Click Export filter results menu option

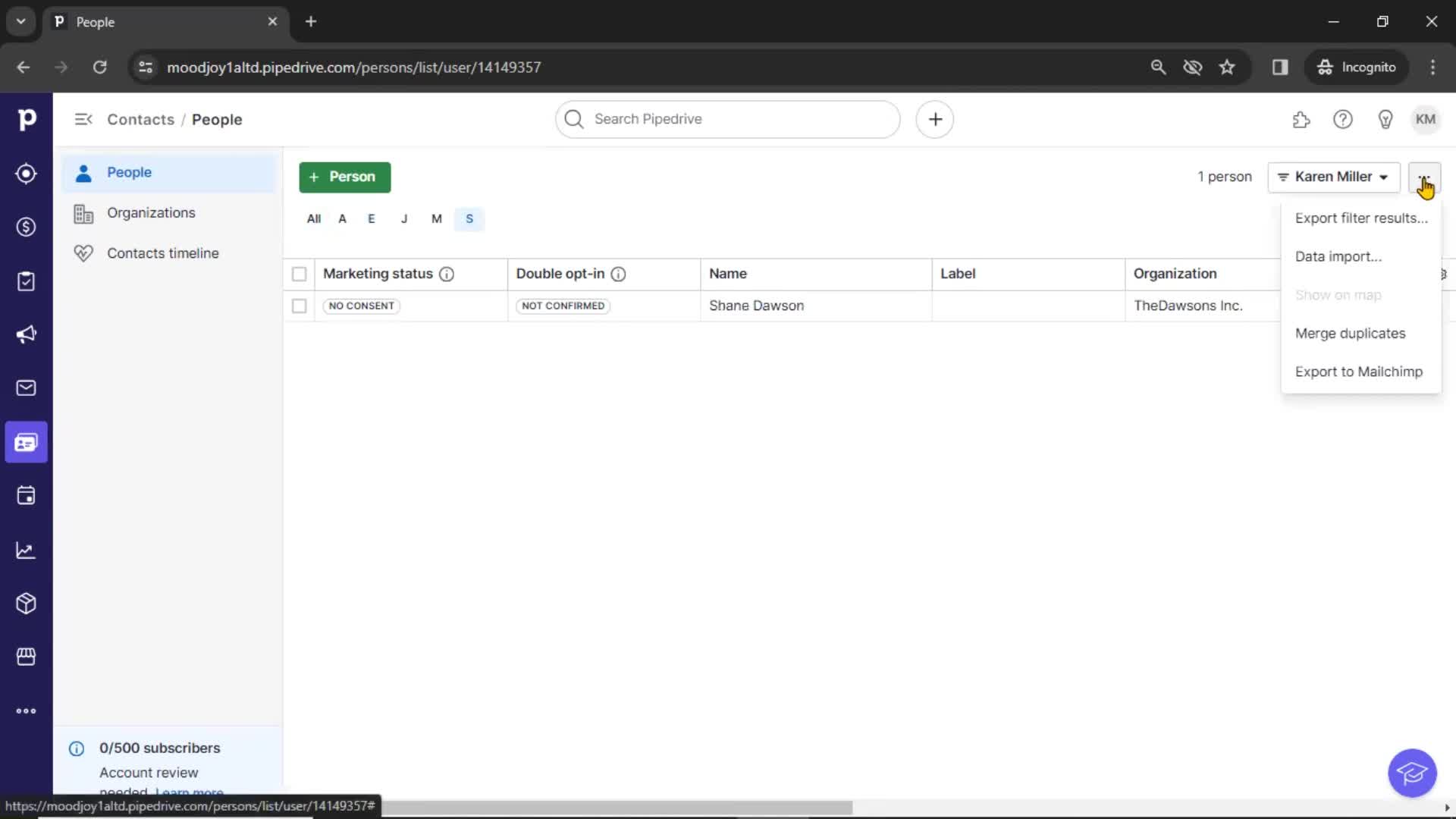point(1361,217)
